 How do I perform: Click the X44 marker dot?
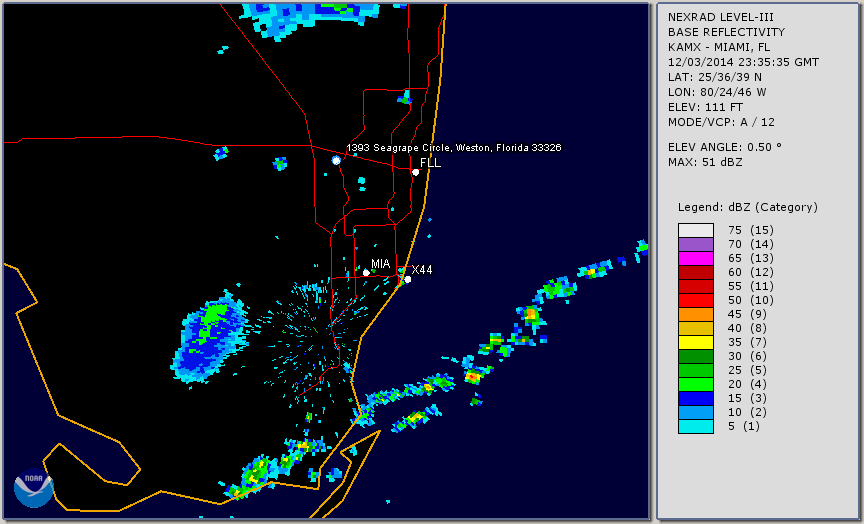point(408,280)
